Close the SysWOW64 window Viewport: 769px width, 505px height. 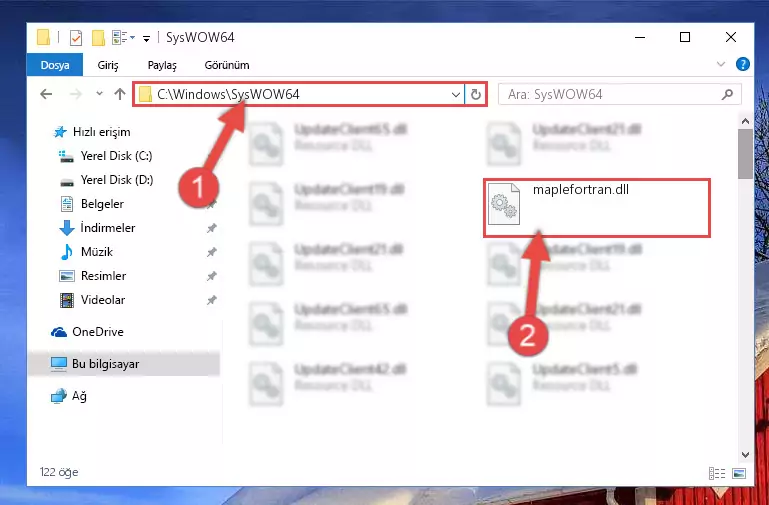[x=731, y=37]
